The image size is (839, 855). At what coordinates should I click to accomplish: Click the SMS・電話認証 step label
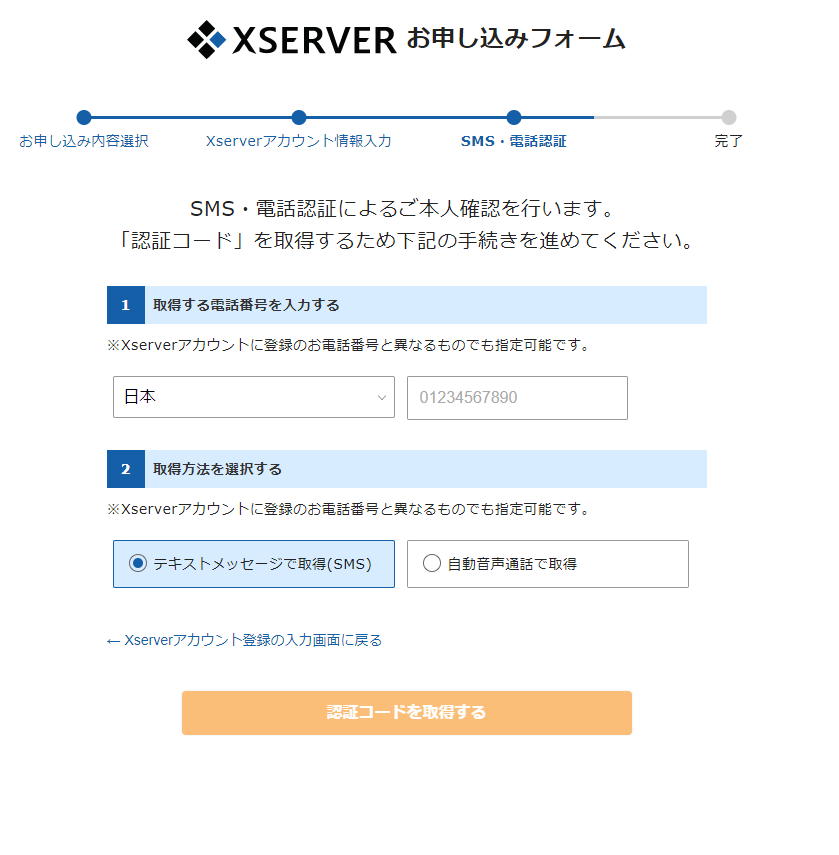pos(514,141)
